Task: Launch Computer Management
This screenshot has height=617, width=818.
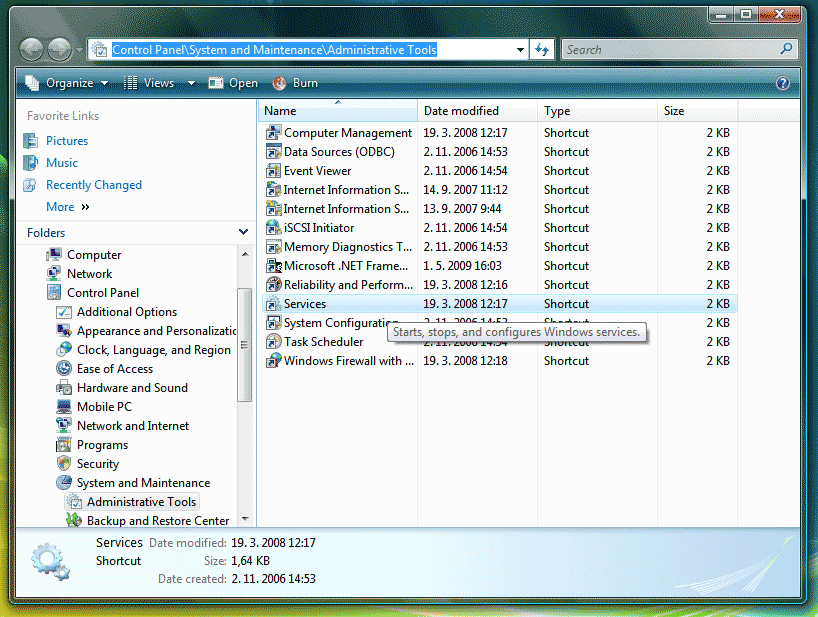Action: point(345,132)
